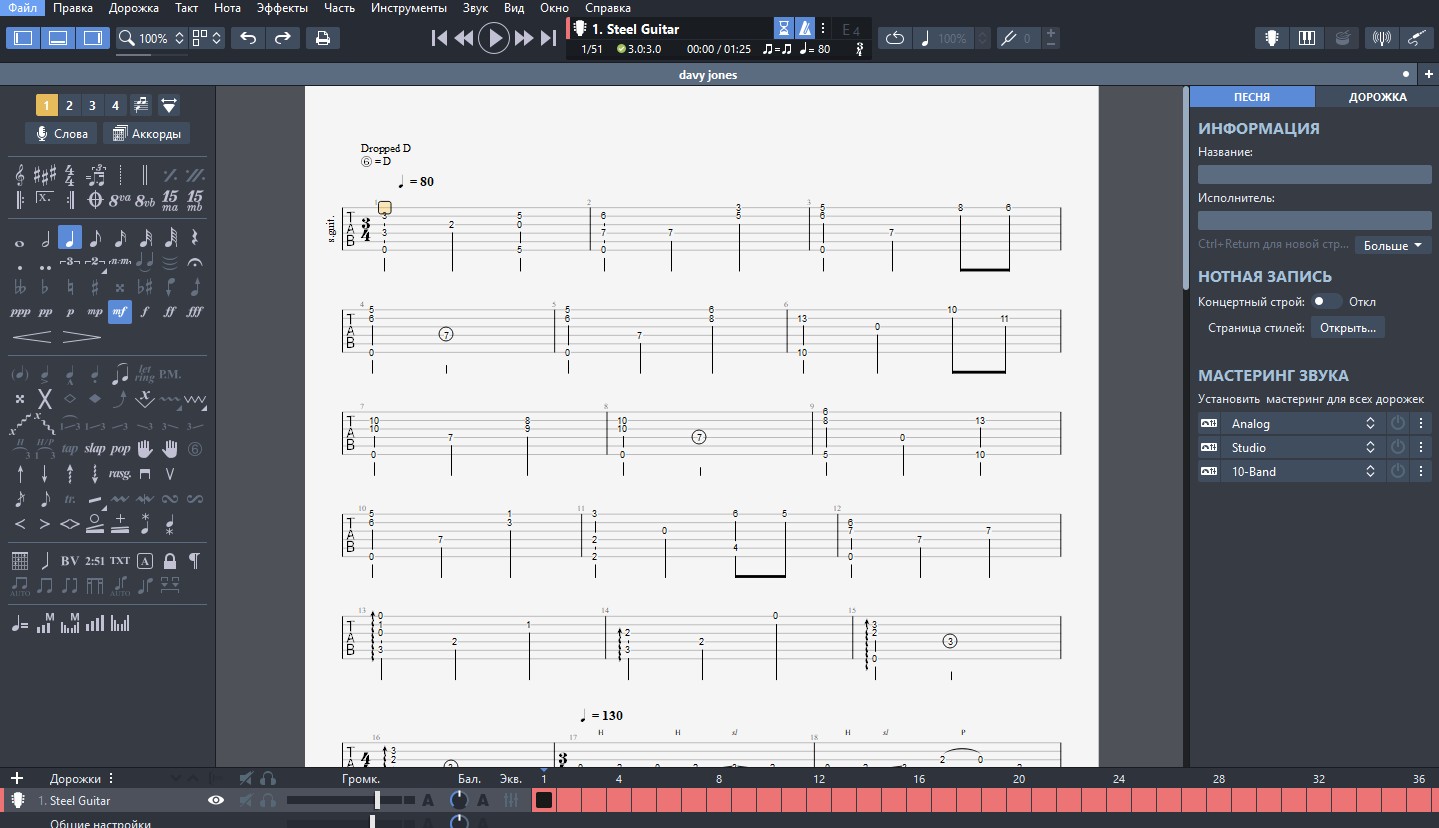Open the Инструменты menu
The height and width of the screenshot is (828, 1439).
coord(408,8)
